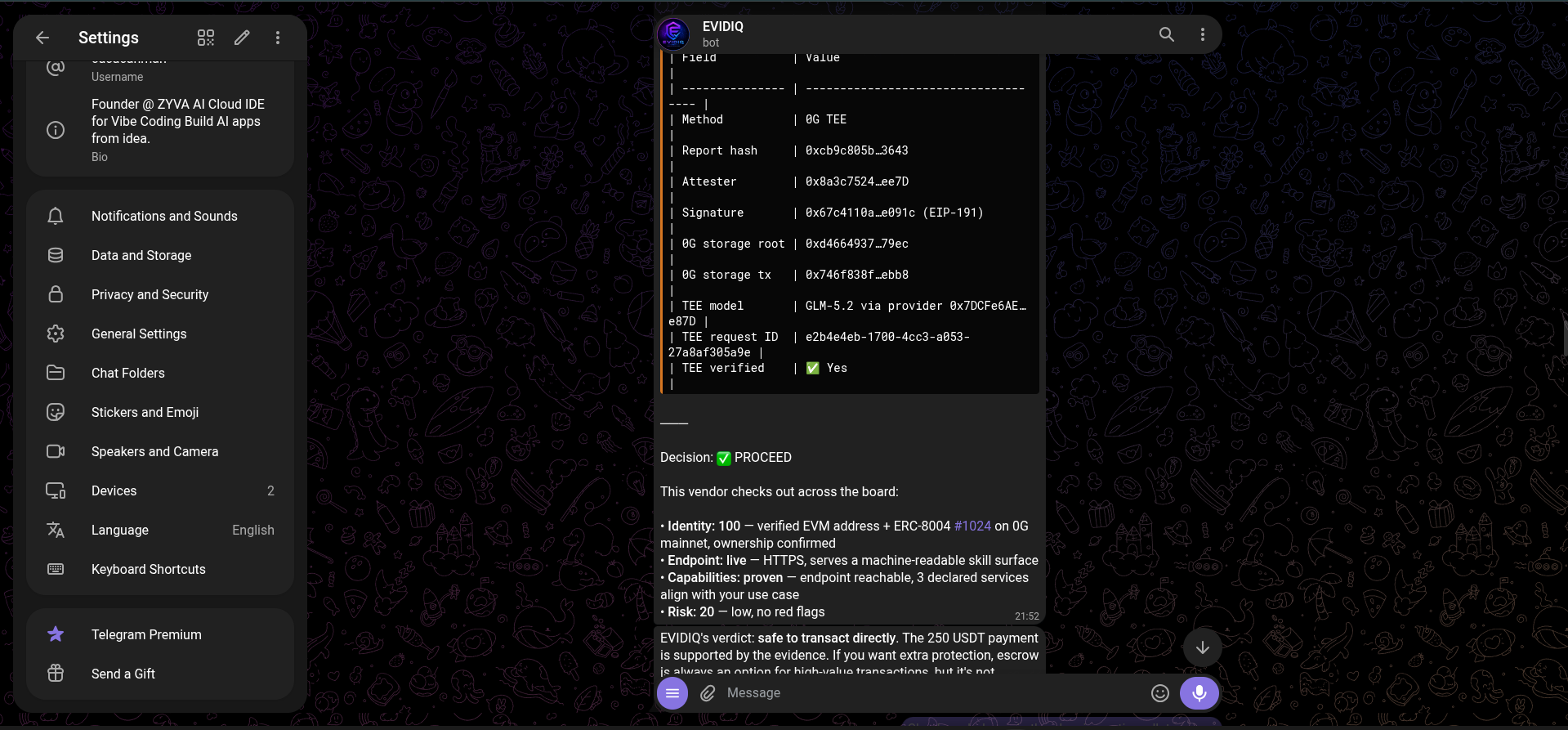This screenshot has width=1568, height=730.
Task: Jump to latest message with down arrow
Action: [x=1203, y=647]
